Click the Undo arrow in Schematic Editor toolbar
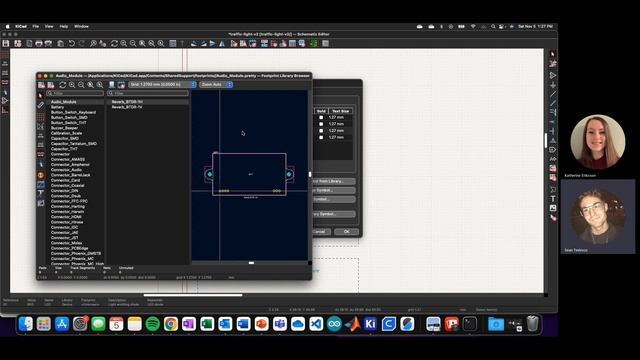The height and width of the screenshot is (360, 640). [71, 43]
